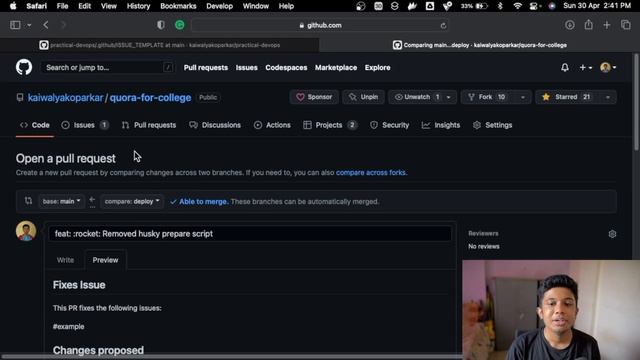Follow the compare across forks link
640x360 pixels.
pyautogui.click(x=371, y=173)
